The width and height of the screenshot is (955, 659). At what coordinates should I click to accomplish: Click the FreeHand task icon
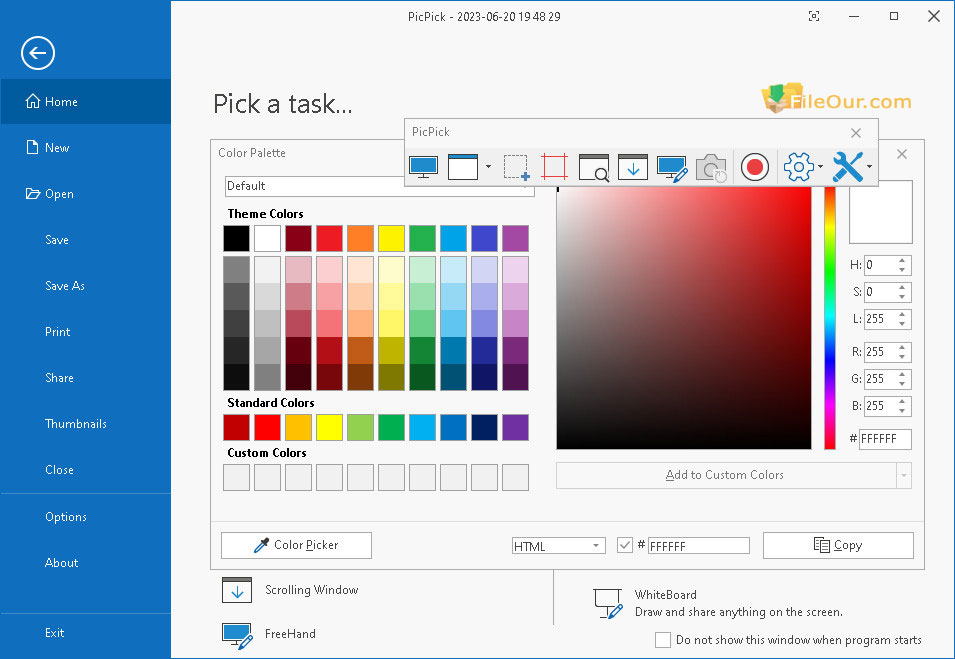tap(237, 635)
